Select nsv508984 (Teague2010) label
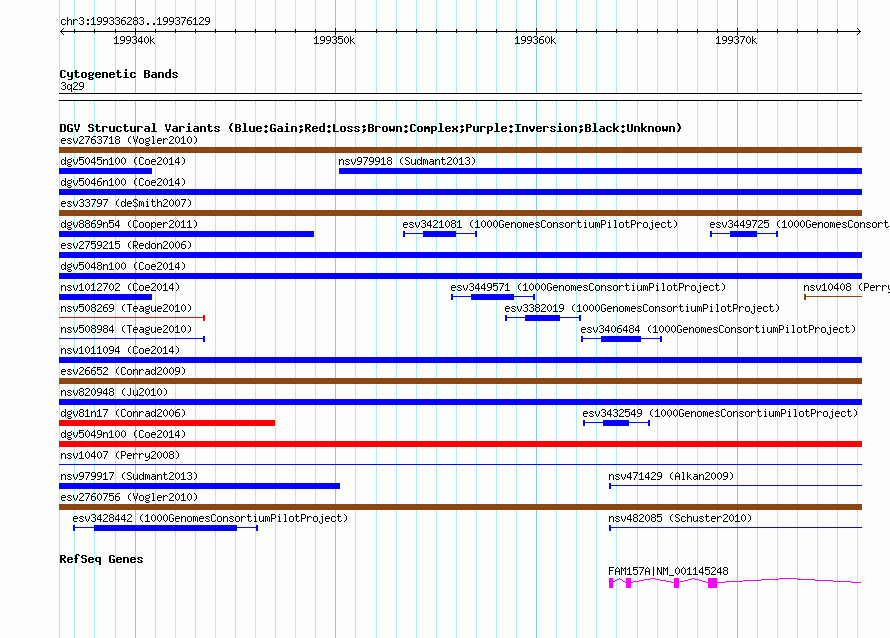The height and width of the screenshot is (638, 890). [x=126, y=329]
